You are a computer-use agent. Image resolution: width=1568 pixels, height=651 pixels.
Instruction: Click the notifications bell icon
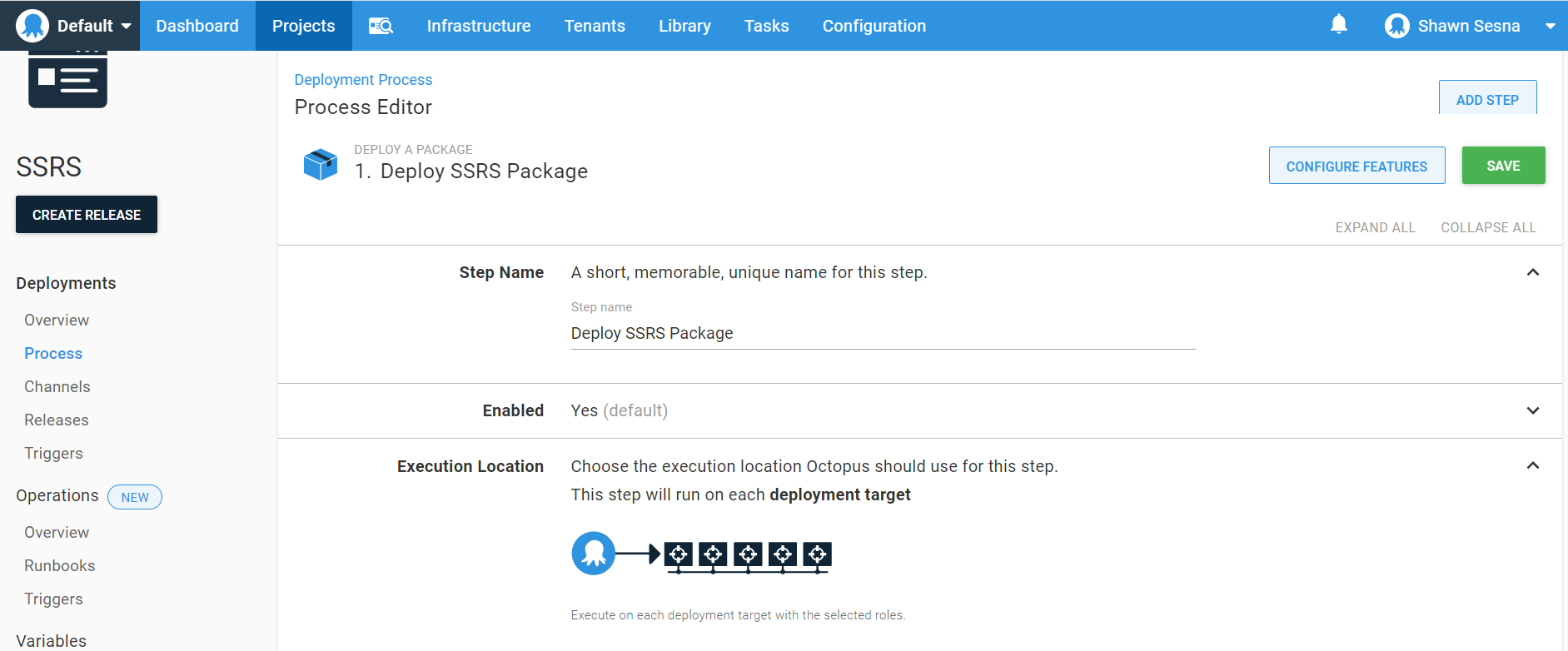click(1338, 25)
